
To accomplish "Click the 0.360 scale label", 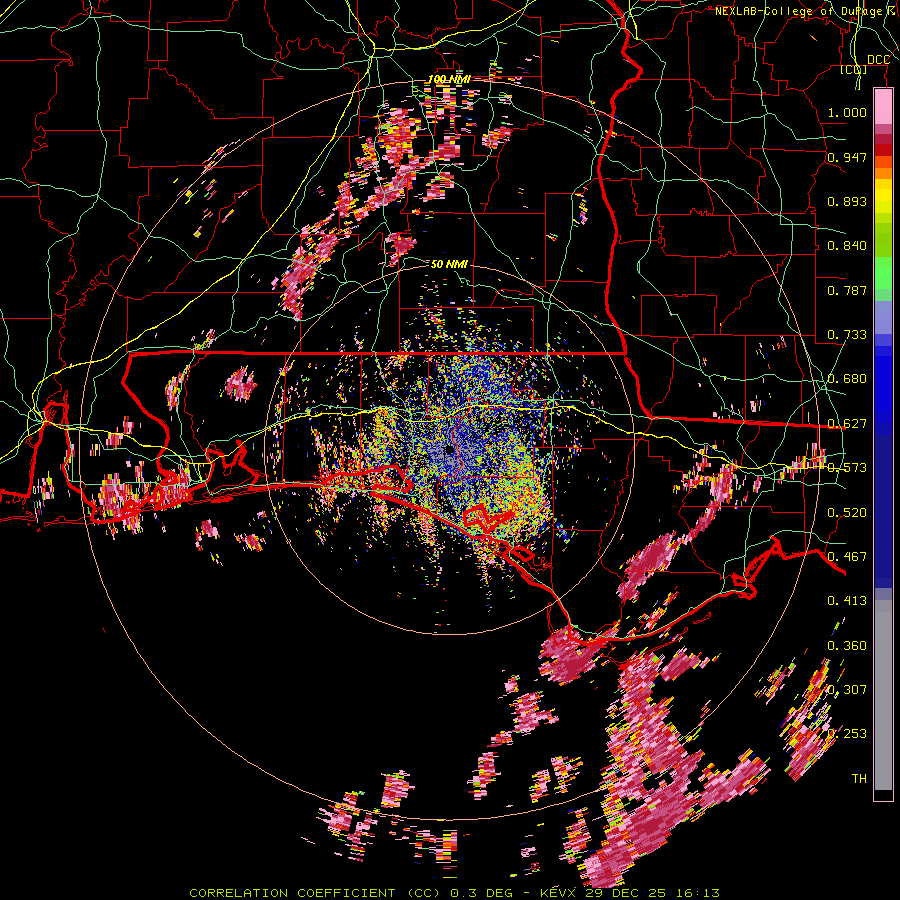I will pos(847,646).
